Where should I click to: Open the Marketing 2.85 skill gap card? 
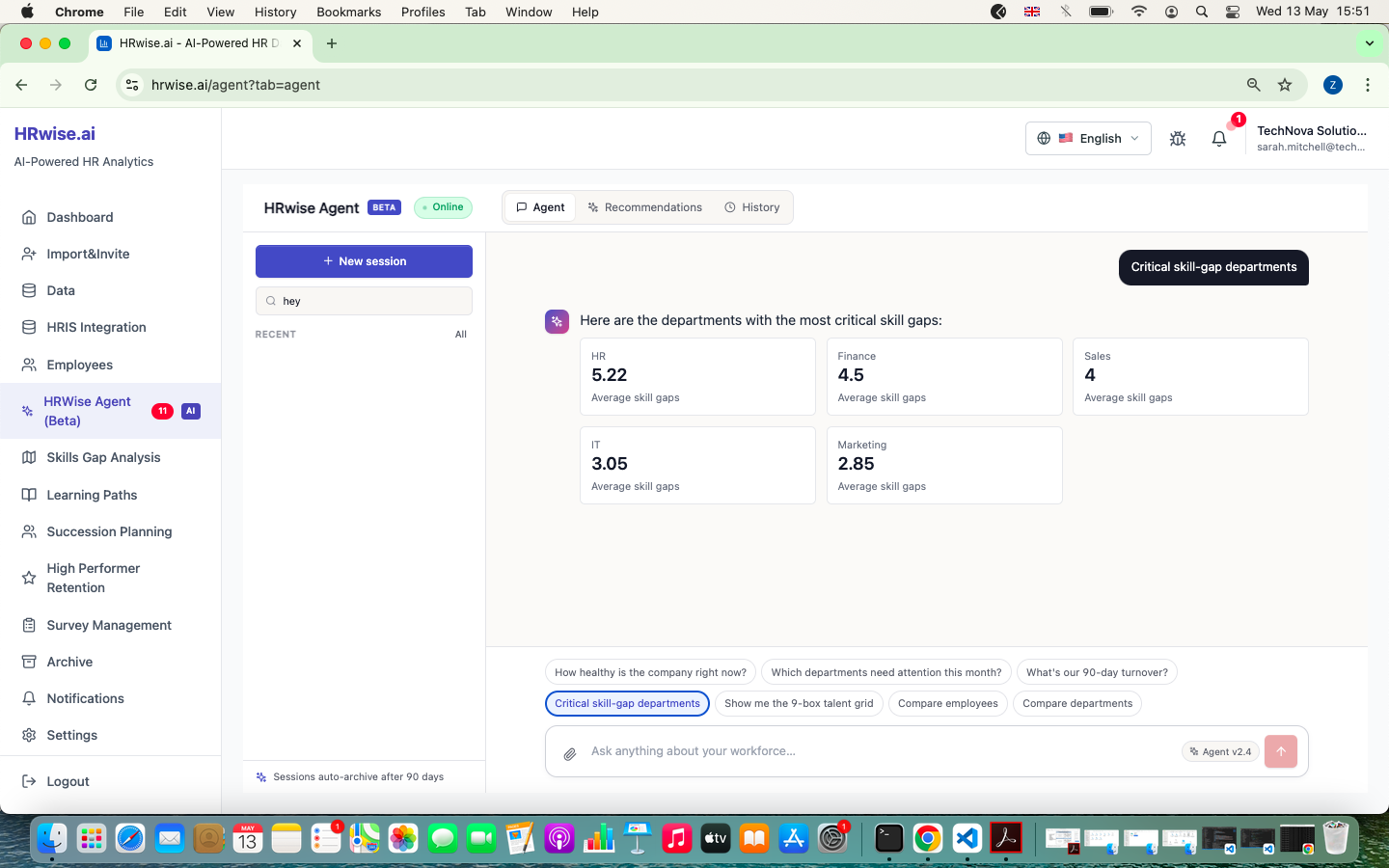point(944,465)
